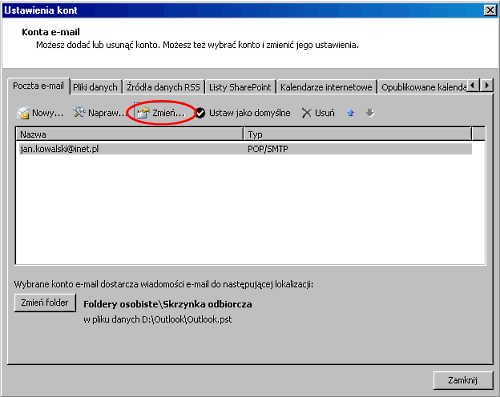Move account up with blue arrow
The image size is (500, 397).
(351, 113)
